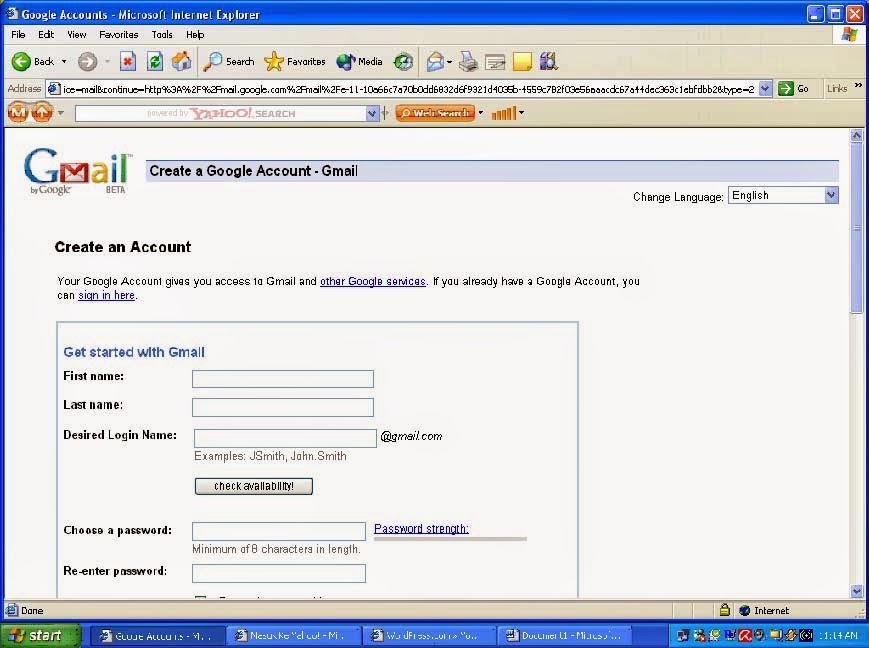Click the orange M toolbar logo

(x=18, y=113)
